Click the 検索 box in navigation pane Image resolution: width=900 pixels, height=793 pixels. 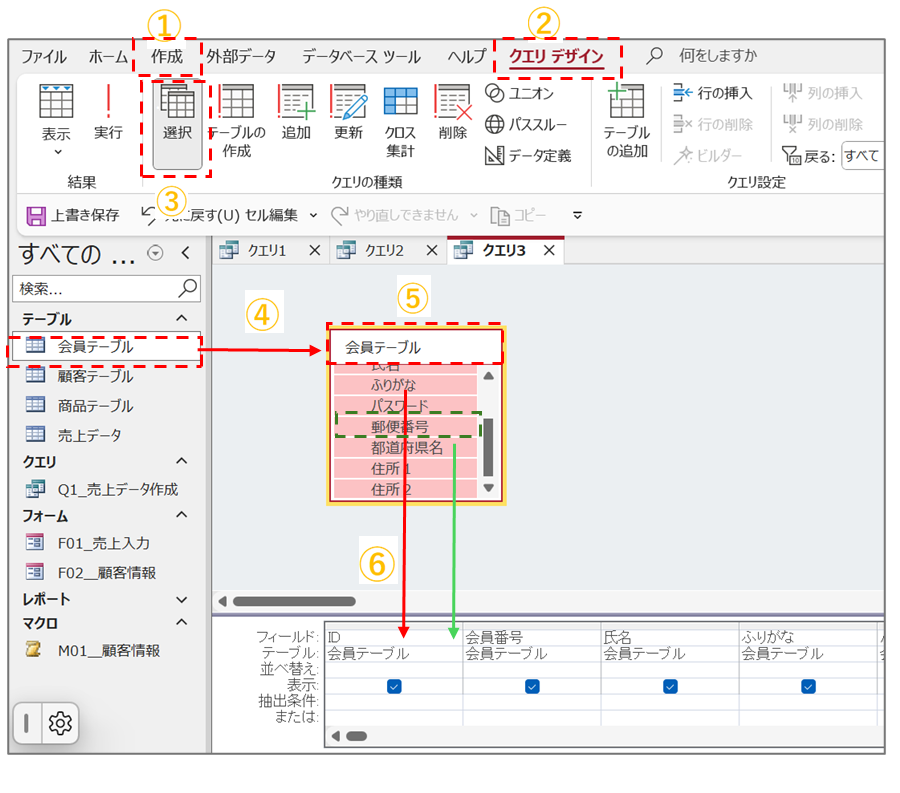(x=95, y=288)
